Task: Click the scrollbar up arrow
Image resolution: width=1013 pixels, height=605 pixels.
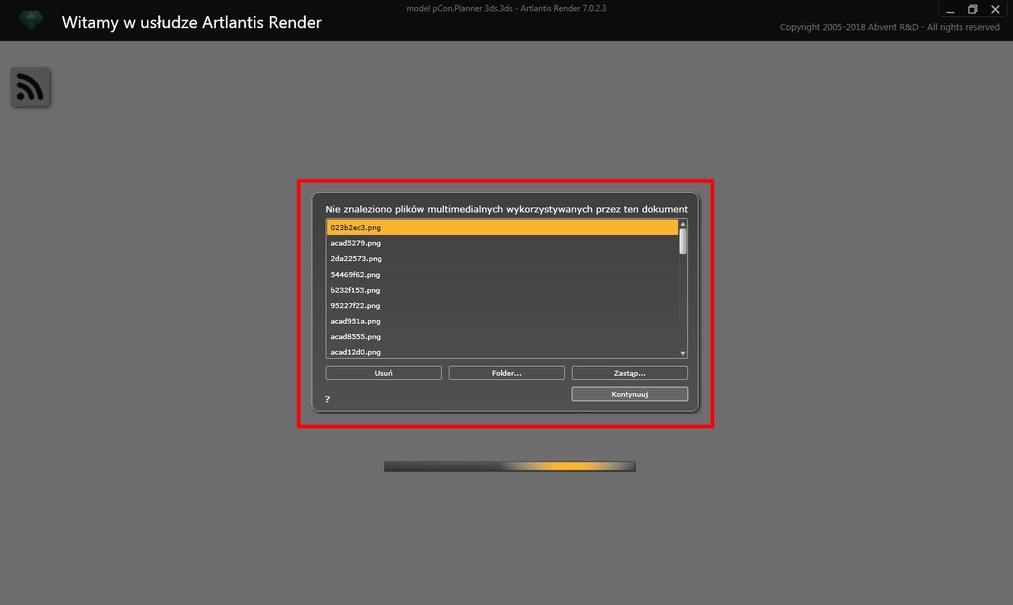Action: [682, 223]
